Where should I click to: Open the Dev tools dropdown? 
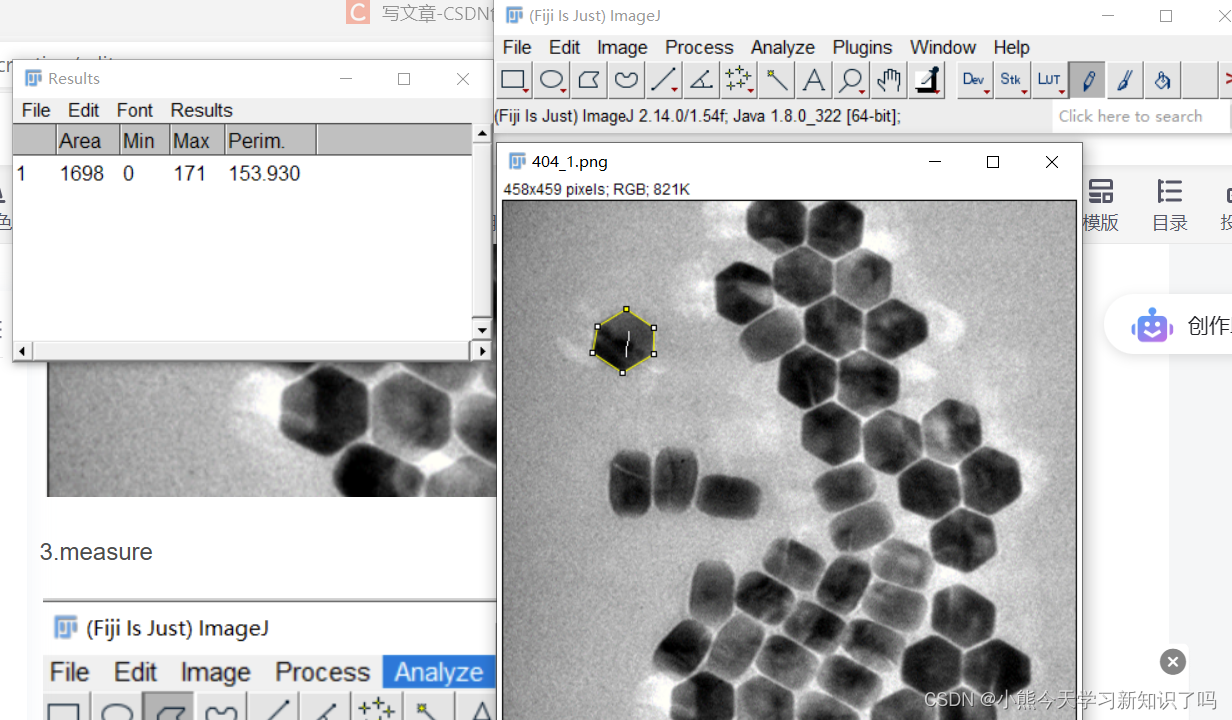tap(974, 80)
